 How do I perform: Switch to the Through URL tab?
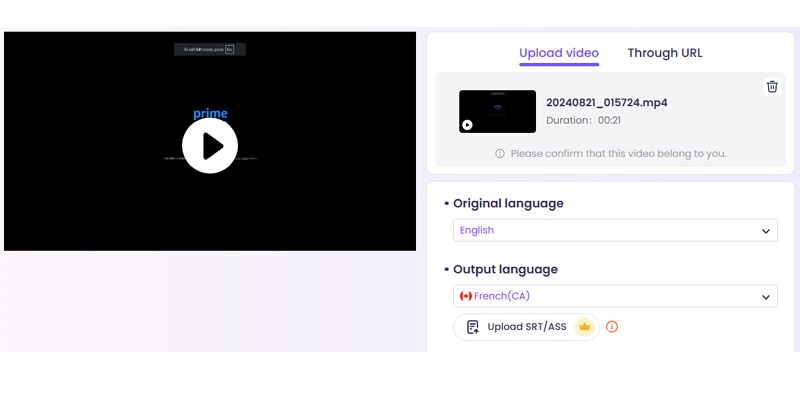point(665,53)
